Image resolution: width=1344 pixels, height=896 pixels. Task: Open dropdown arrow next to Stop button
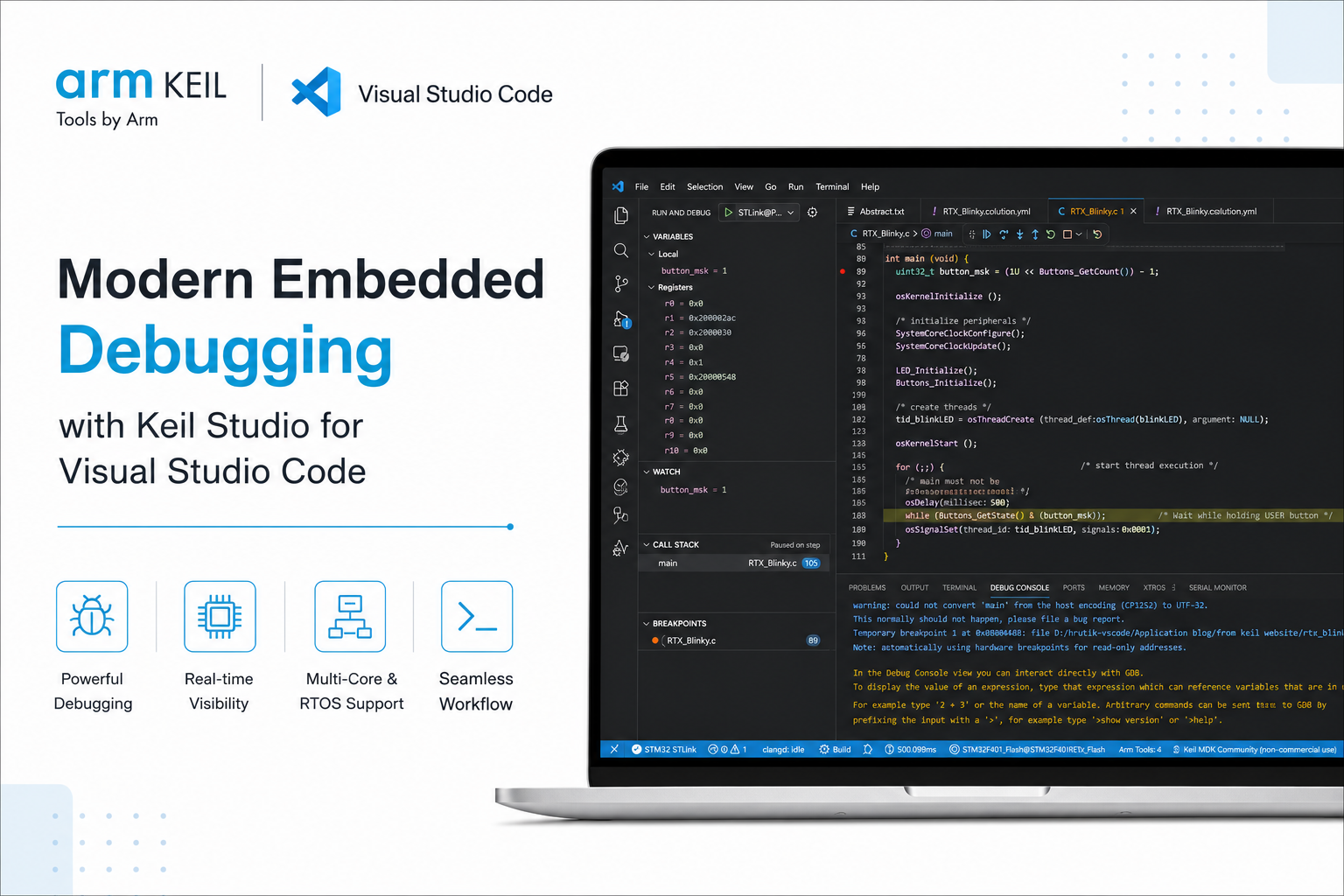1080,234
